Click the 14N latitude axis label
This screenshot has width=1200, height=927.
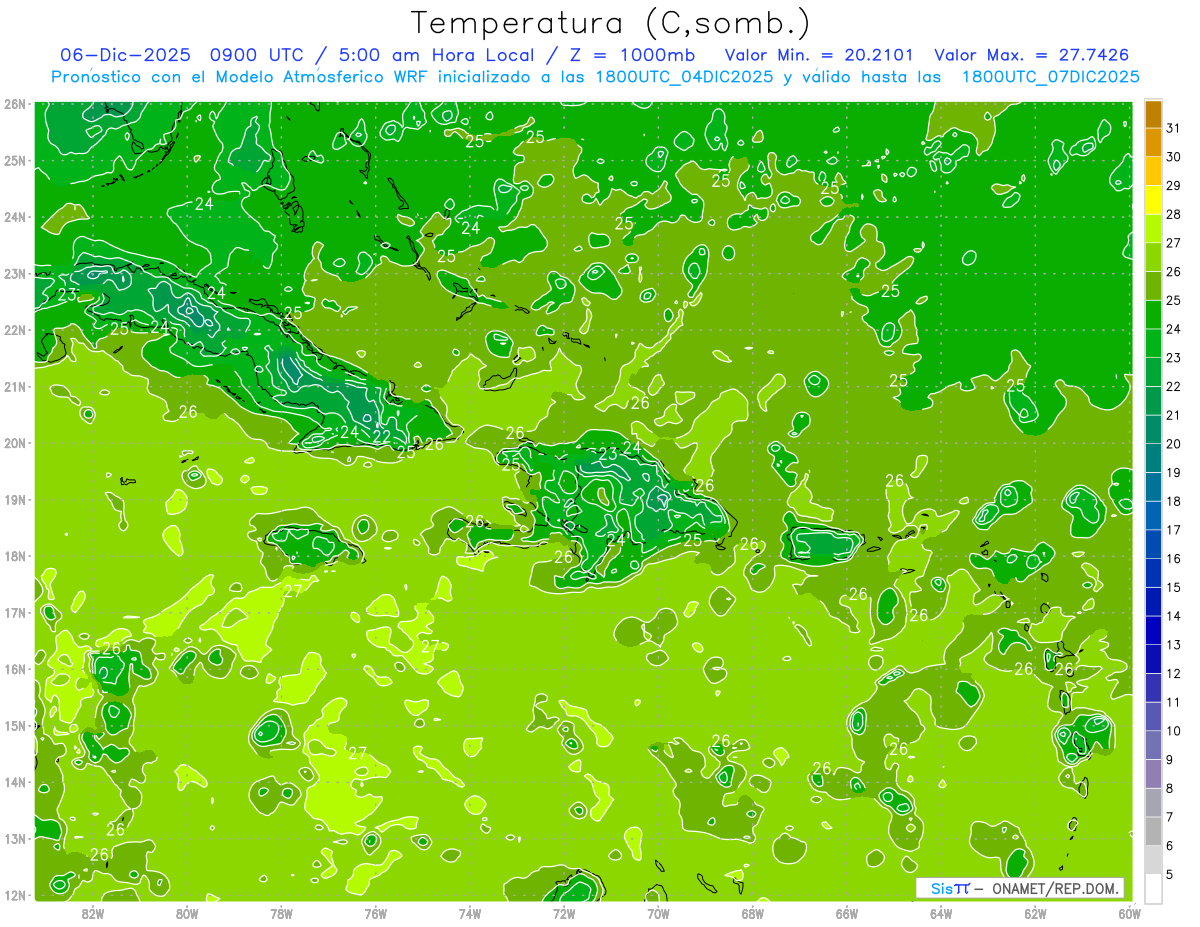[14, 782]
